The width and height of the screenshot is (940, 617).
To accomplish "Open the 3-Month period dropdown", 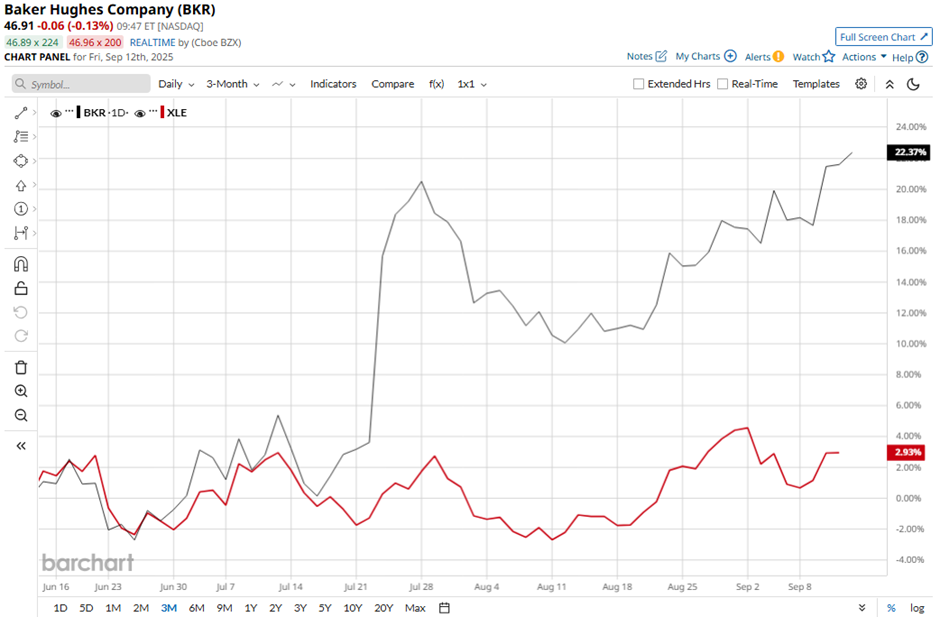I will [x=233, y=84].
